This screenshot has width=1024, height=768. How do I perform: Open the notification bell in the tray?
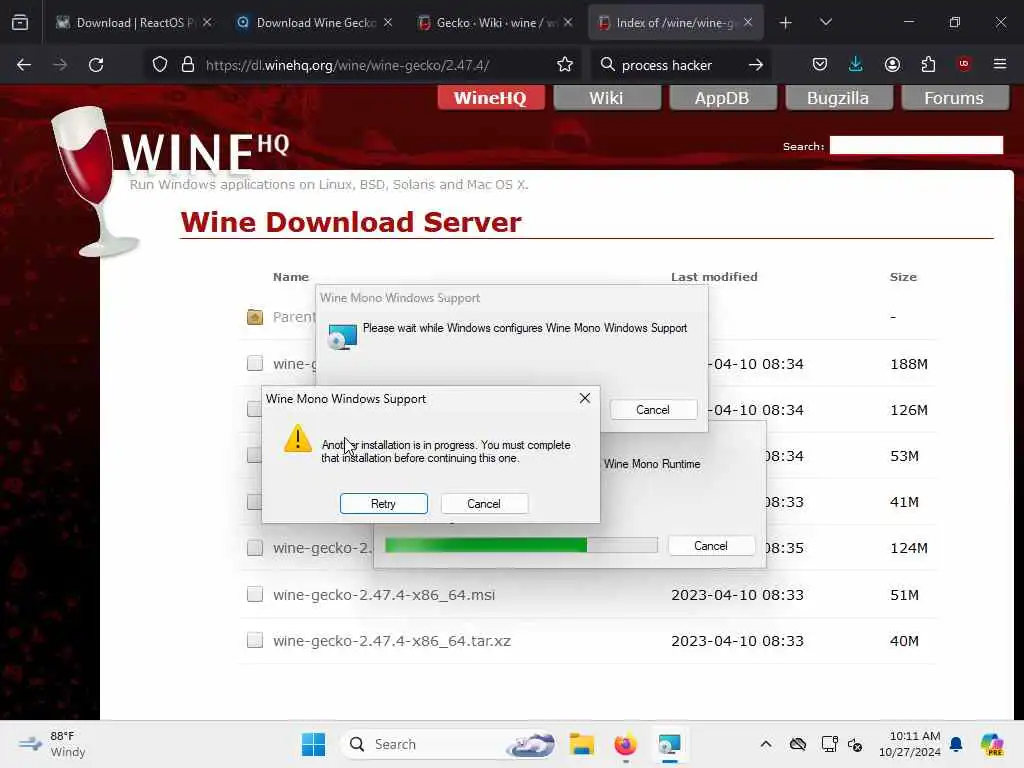(956, 744)
